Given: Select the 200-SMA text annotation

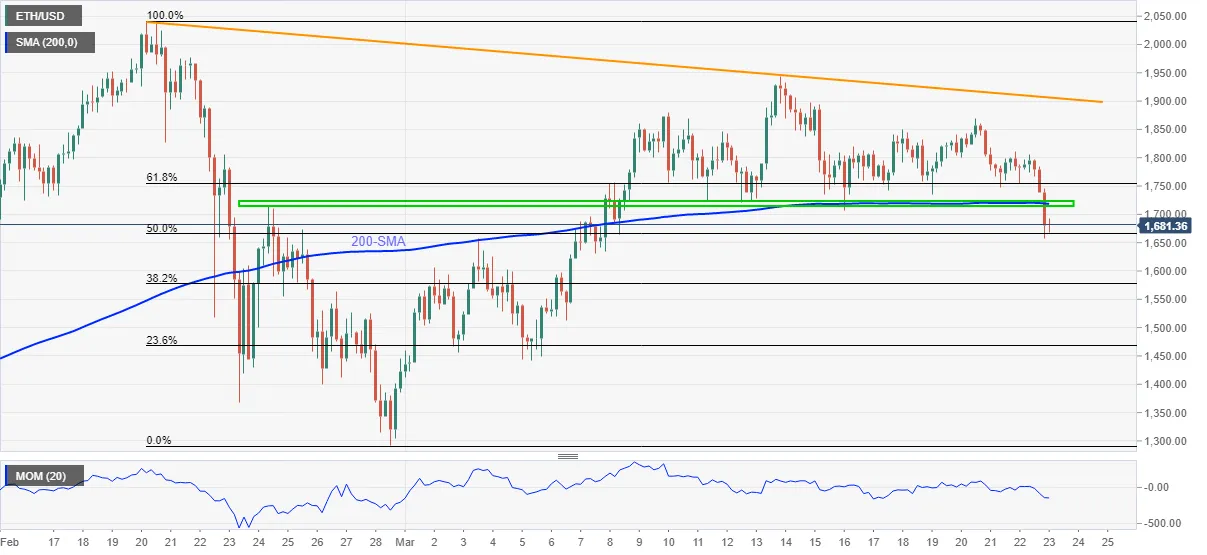Looking at the screenshot, I should coord(376,242).
